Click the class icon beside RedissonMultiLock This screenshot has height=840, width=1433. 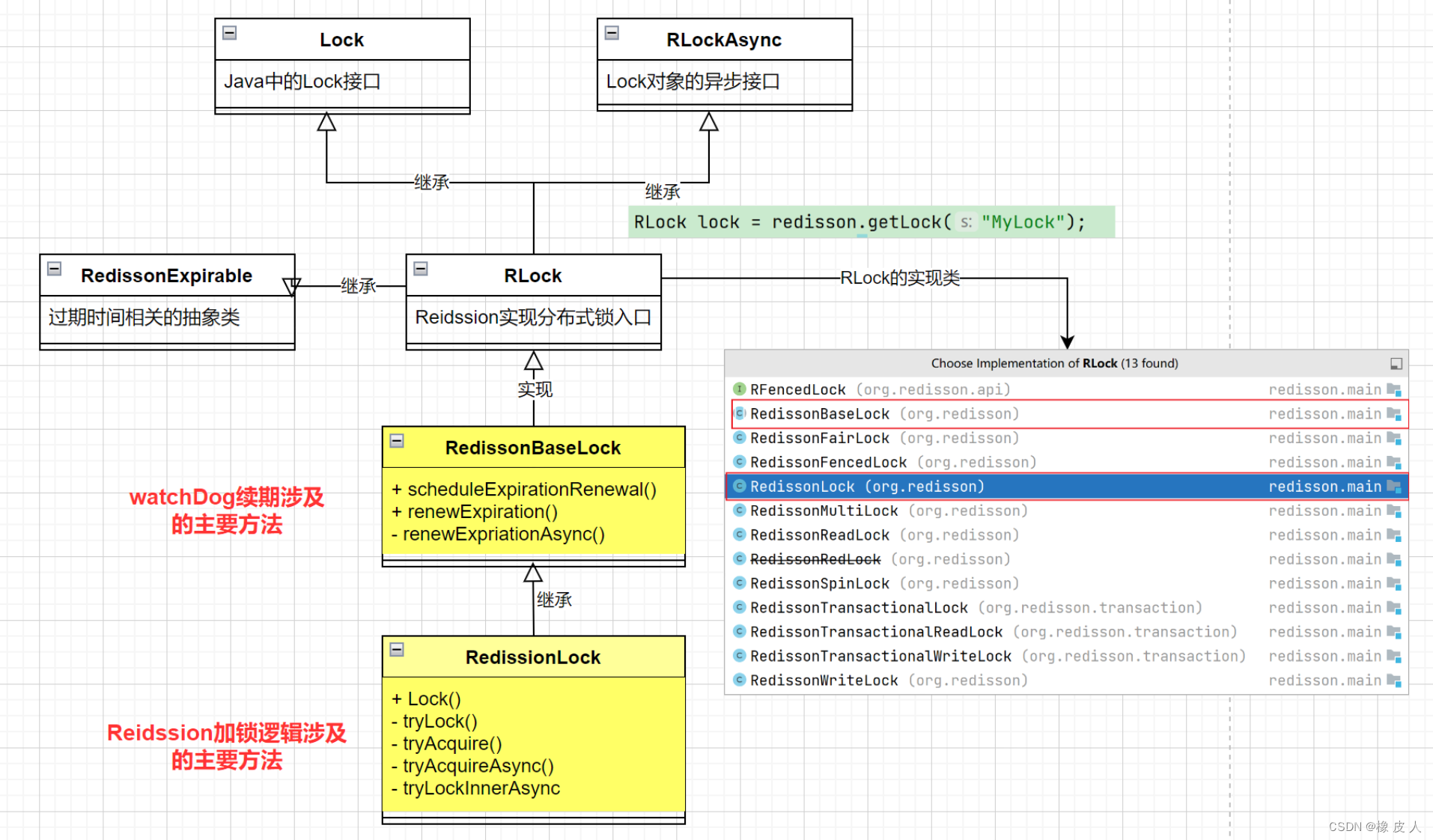coord(739,510)
